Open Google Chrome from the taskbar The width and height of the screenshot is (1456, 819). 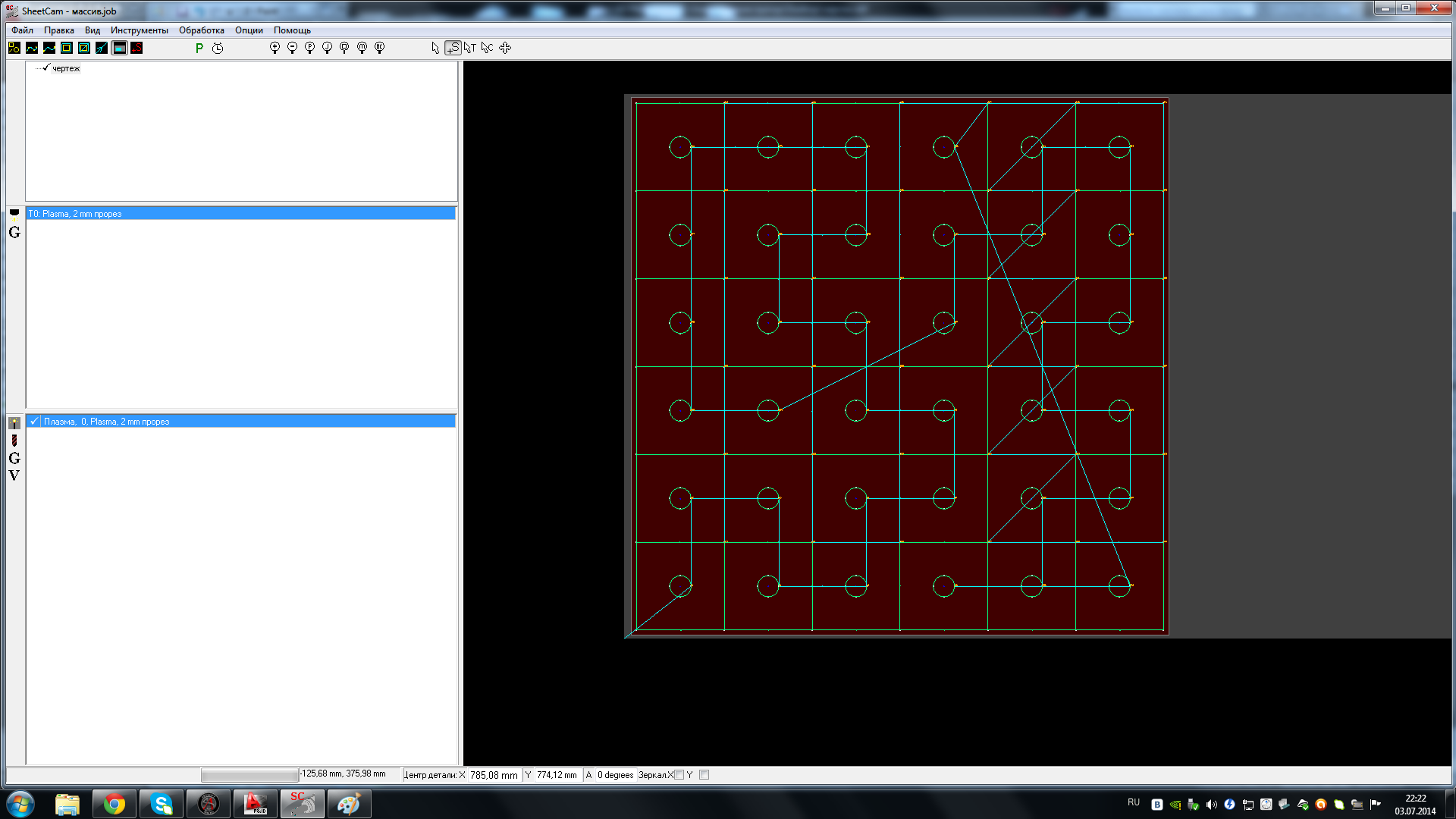point(115,804)
